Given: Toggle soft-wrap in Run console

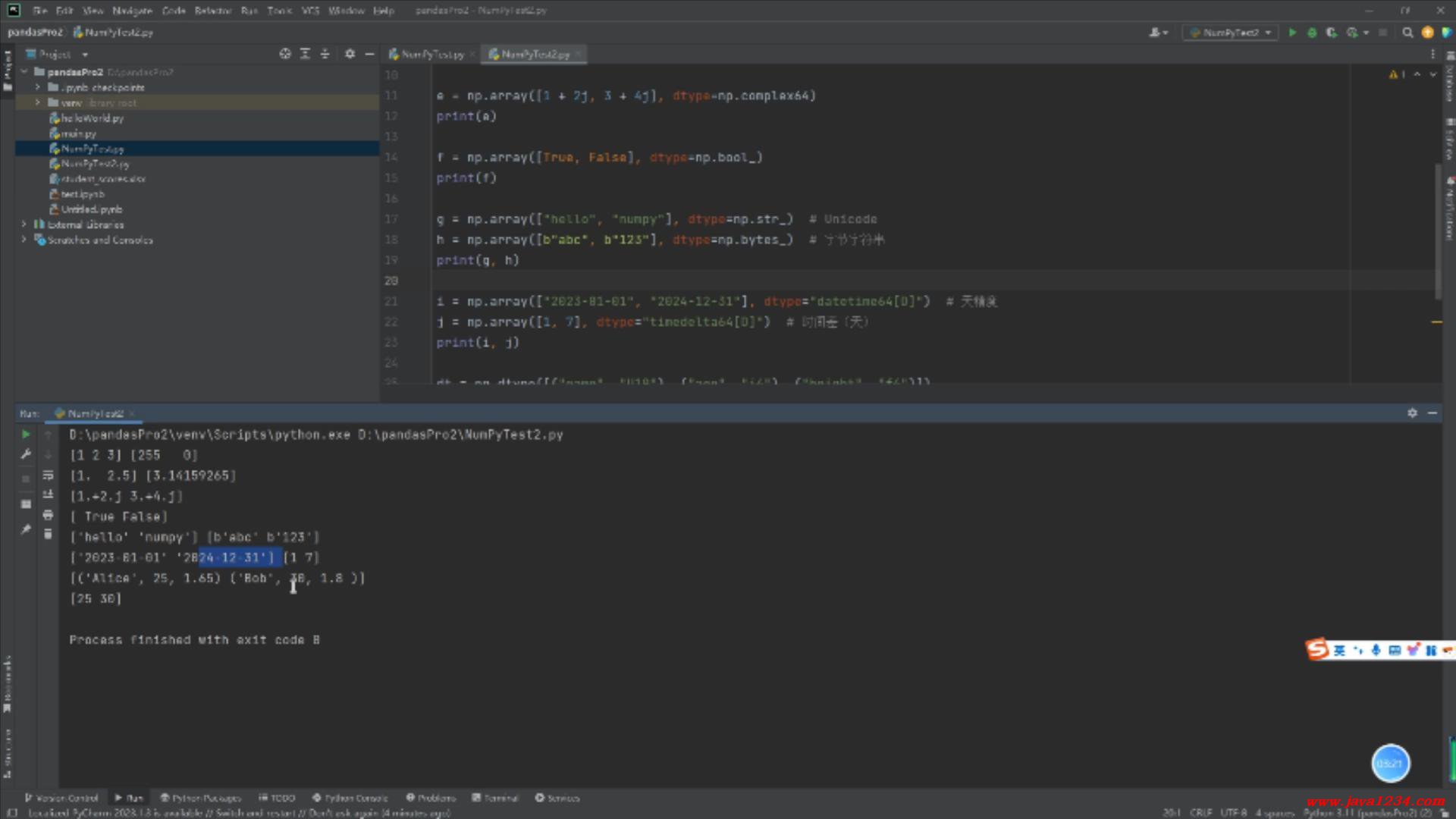Looking at the screenshot, I should (x=48, y=475).
